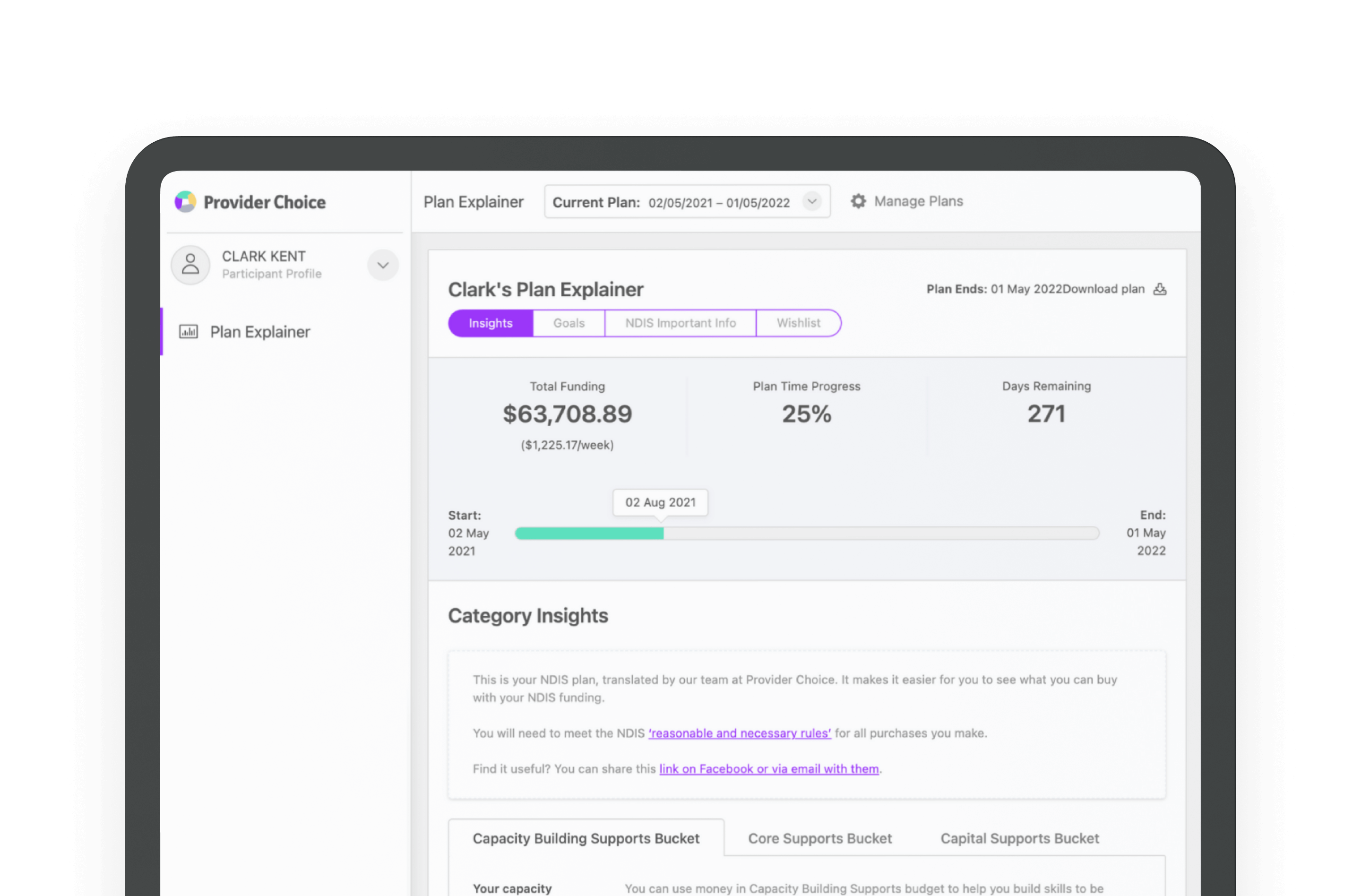This screenshot has height=896, width=1361.
Task: Click the Provider Choice logo icon
Action: (185, 202)
